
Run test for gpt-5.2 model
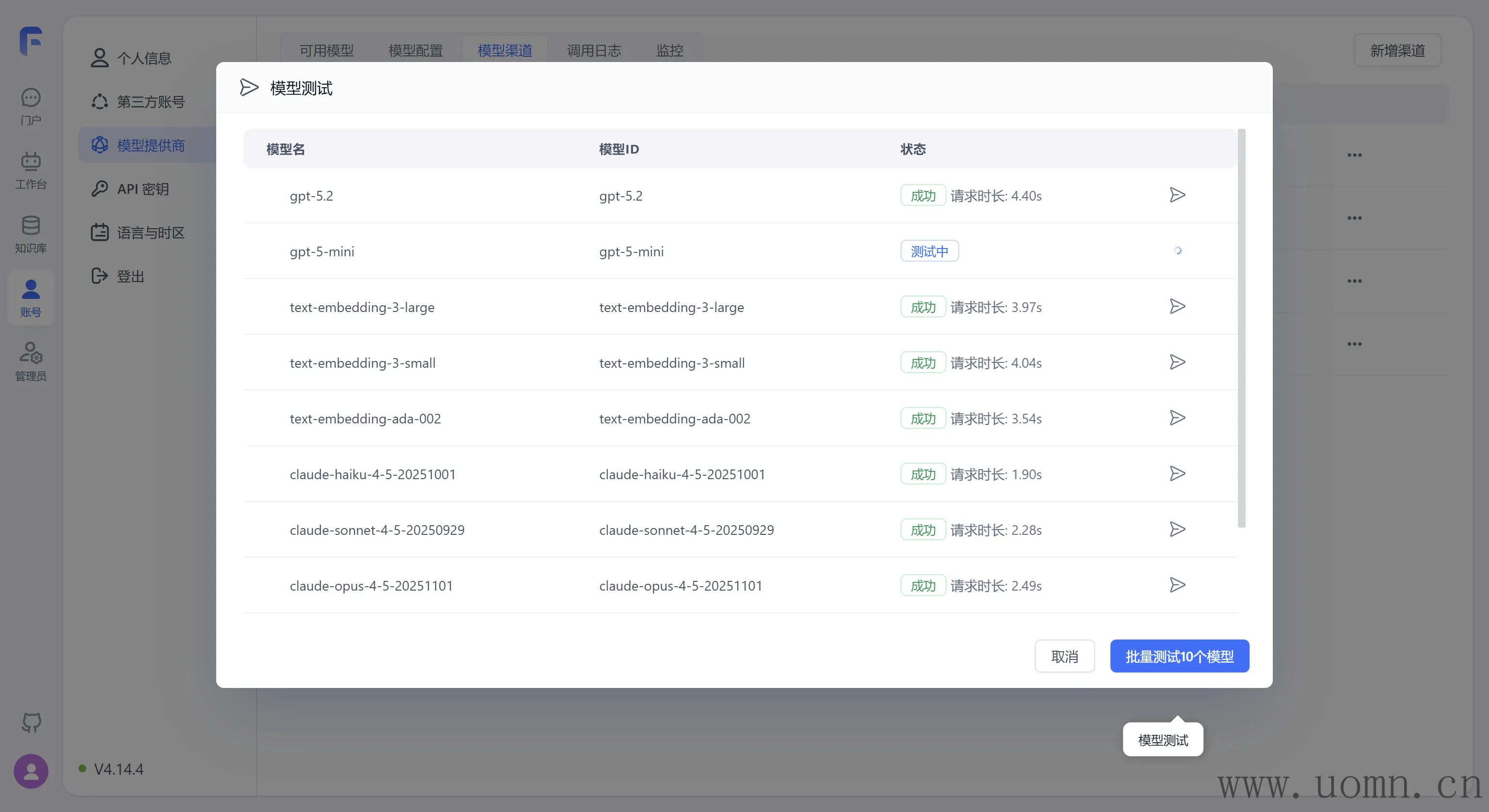[1177, 195]
